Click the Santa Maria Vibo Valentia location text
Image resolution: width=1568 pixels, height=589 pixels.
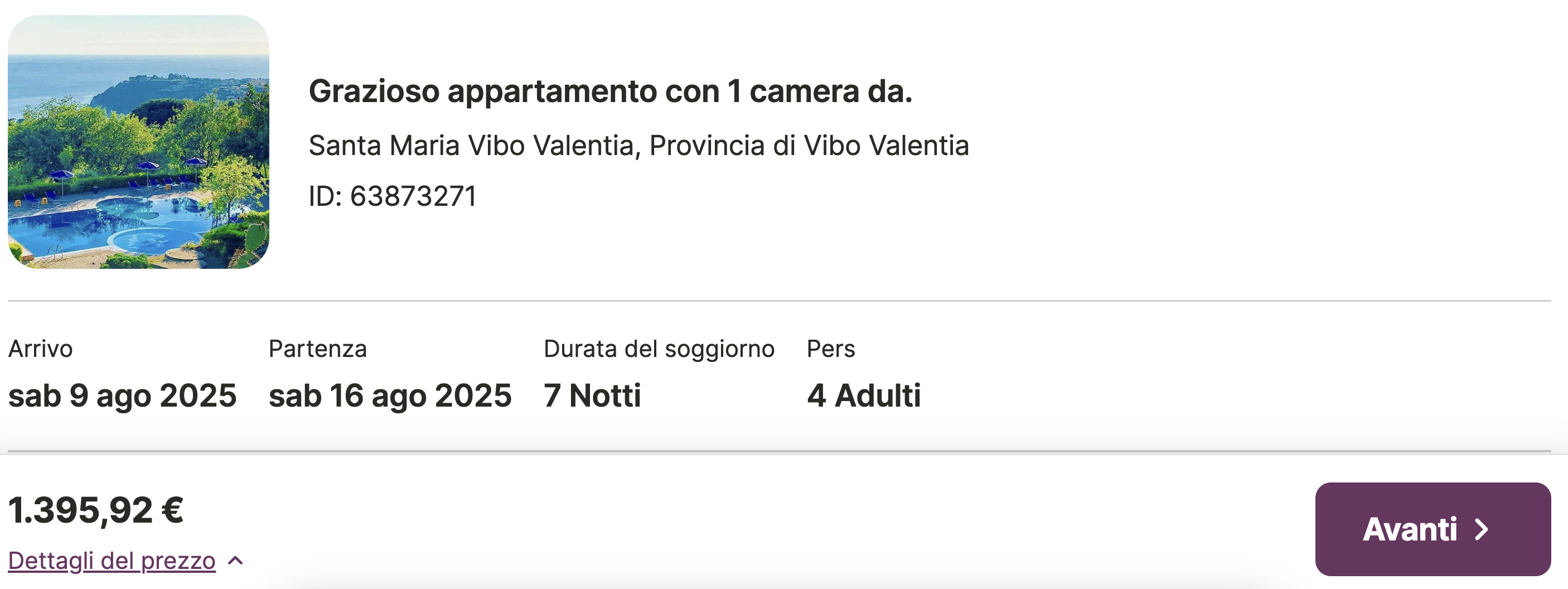(638, 146)
